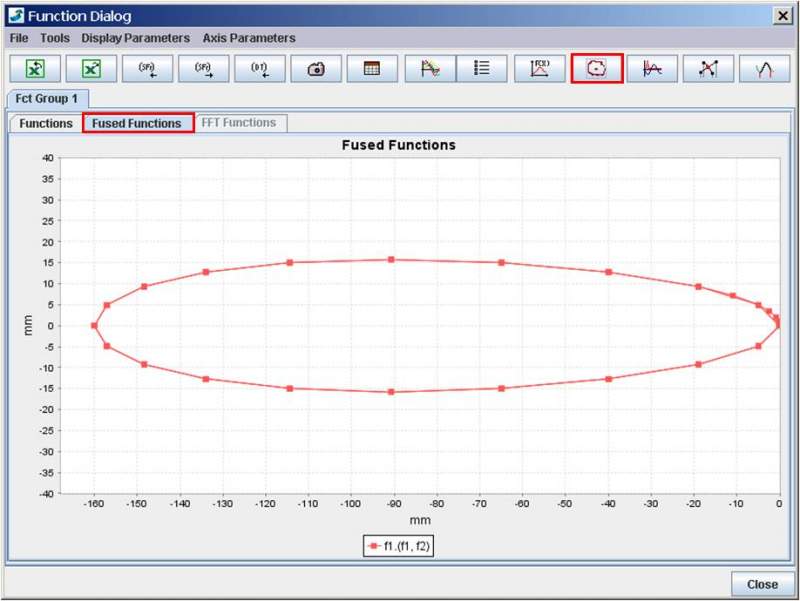The width and height of the screenshot is (800, 601).
Task: Click the crossing lines with points icon
Action: (x=709, y=68)
